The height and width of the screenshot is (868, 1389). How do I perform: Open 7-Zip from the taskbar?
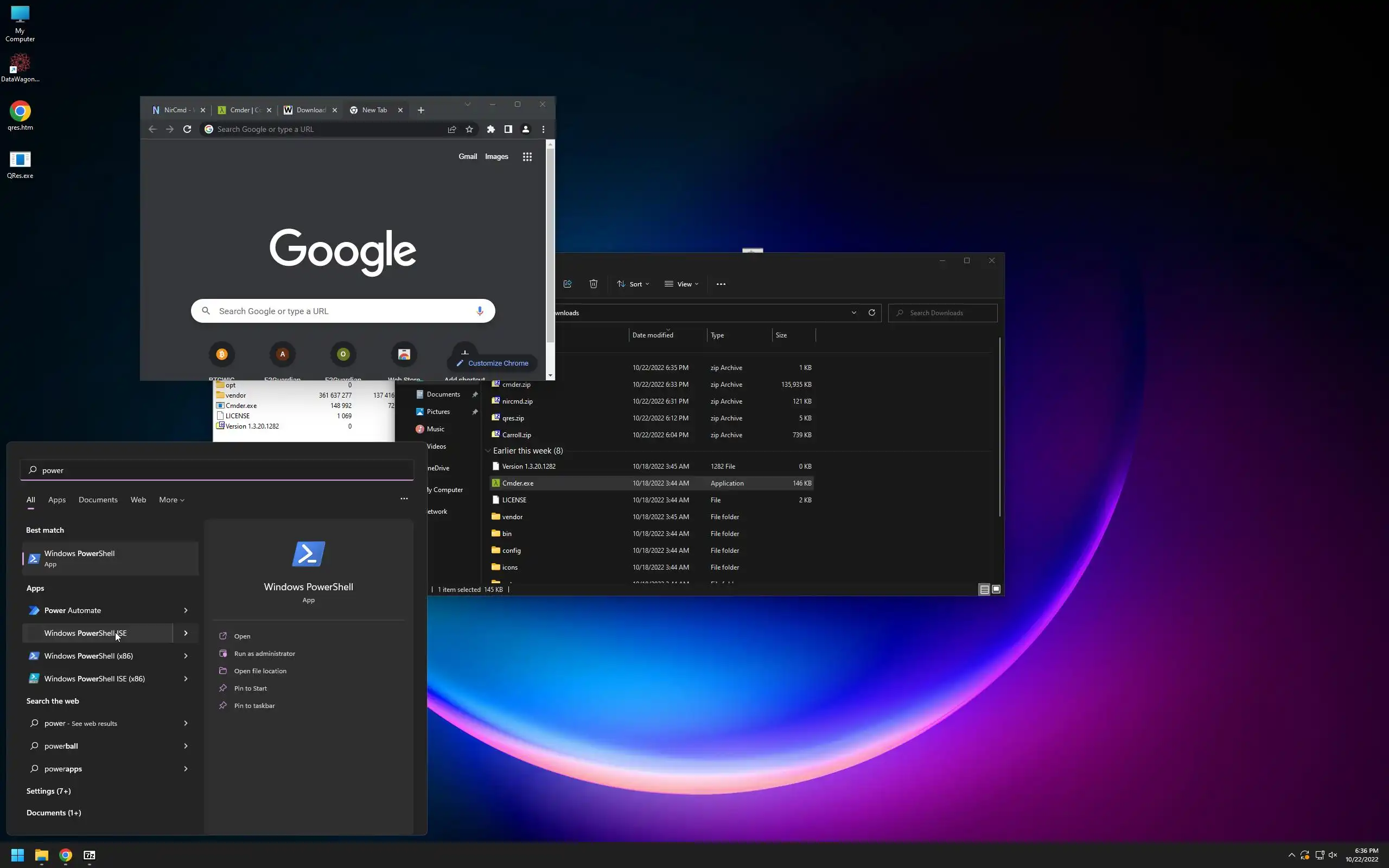pyautogui.click(x=90, y=855)
